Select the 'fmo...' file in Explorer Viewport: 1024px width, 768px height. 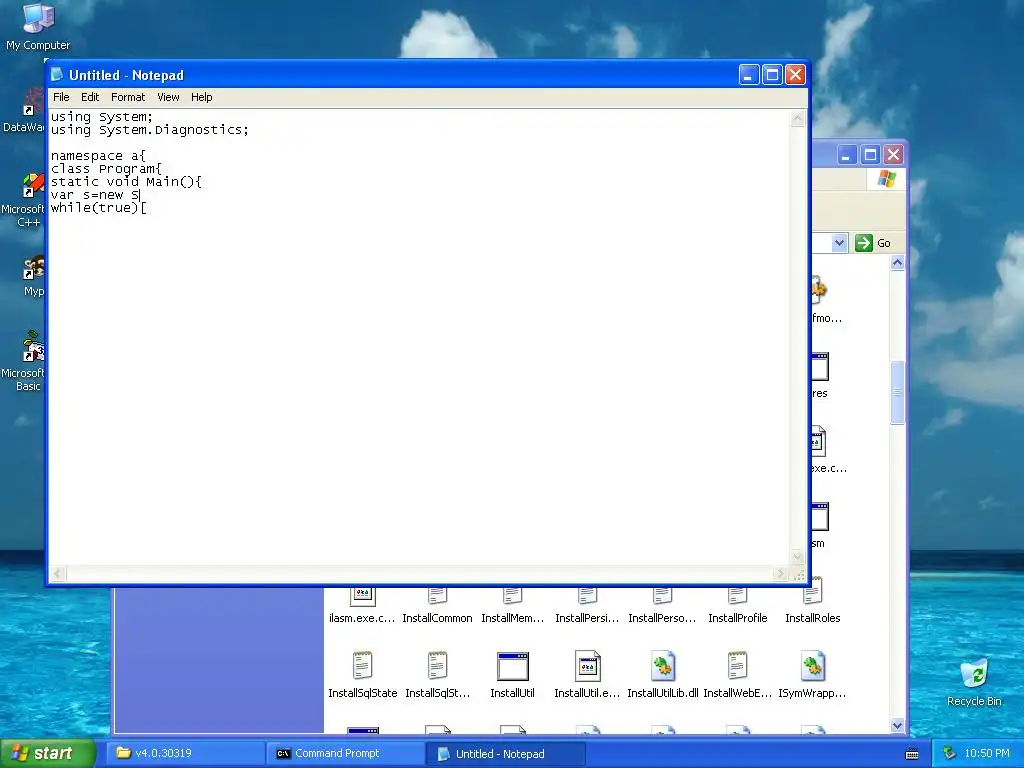[827, 300]
